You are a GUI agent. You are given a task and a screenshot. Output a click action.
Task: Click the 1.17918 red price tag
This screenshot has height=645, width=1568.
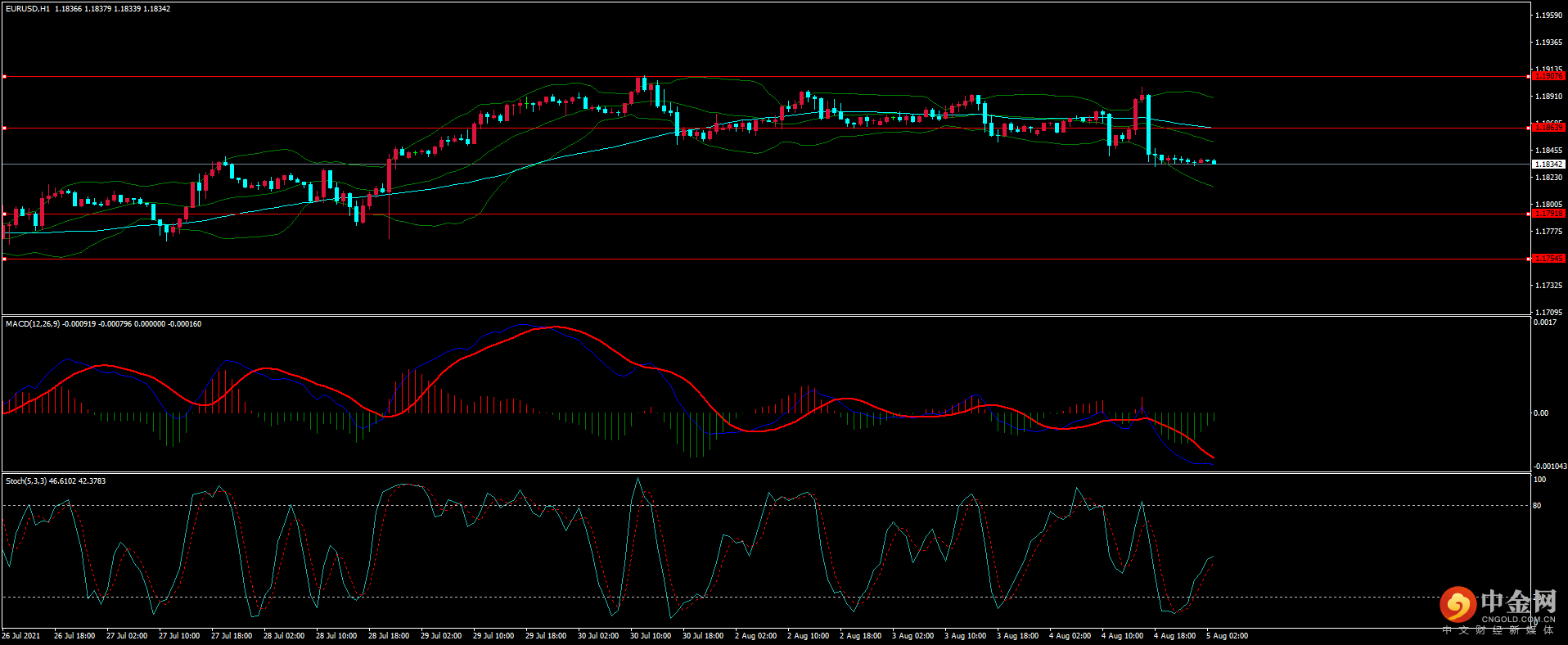pyautogui.click(x=1548, y=214)
